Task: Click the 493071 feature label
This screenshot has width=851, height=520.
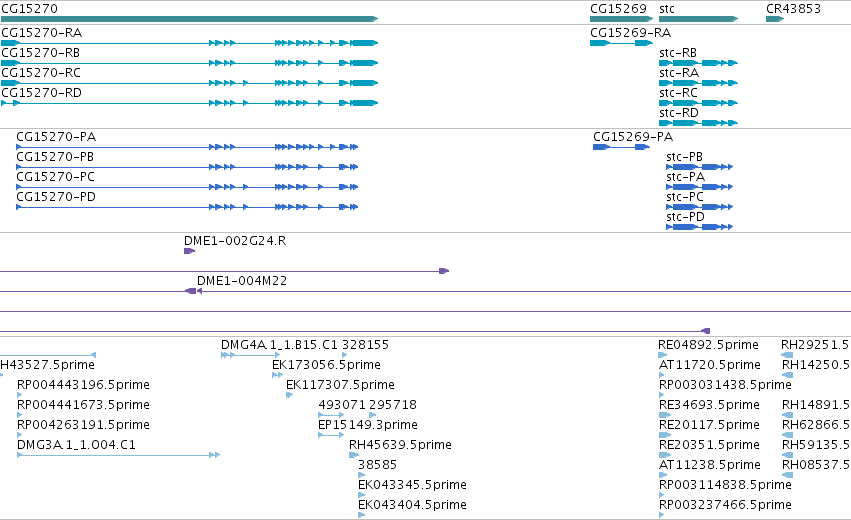Action: [342, 405]
